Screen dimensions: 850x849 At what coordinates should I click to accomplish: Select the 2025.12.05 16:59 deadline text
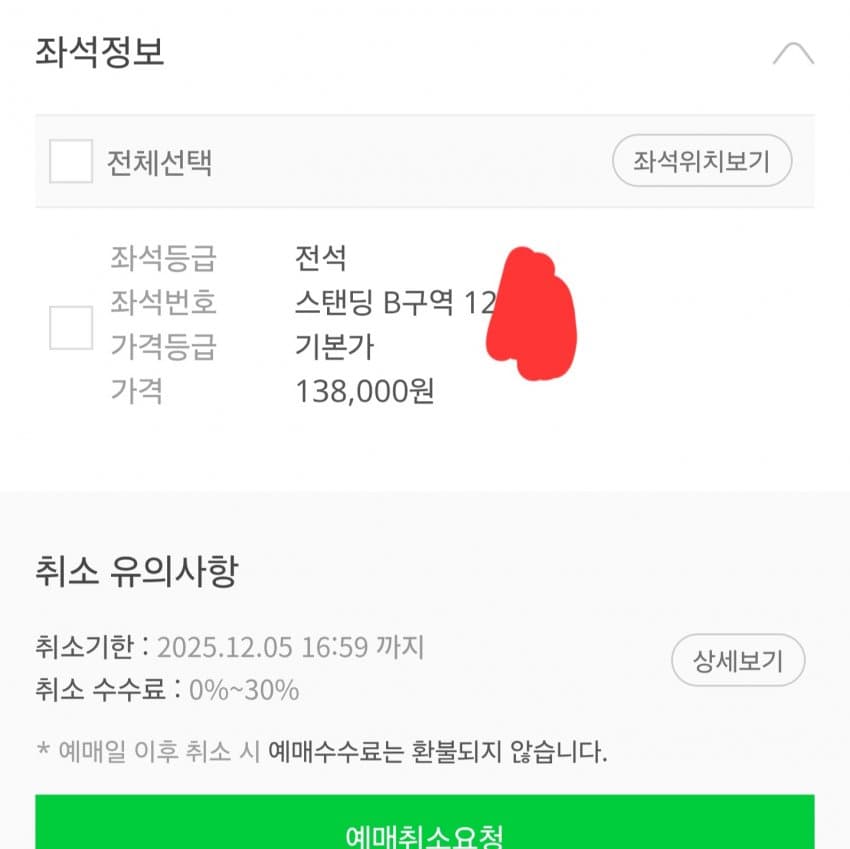click(x=290, y=647)
